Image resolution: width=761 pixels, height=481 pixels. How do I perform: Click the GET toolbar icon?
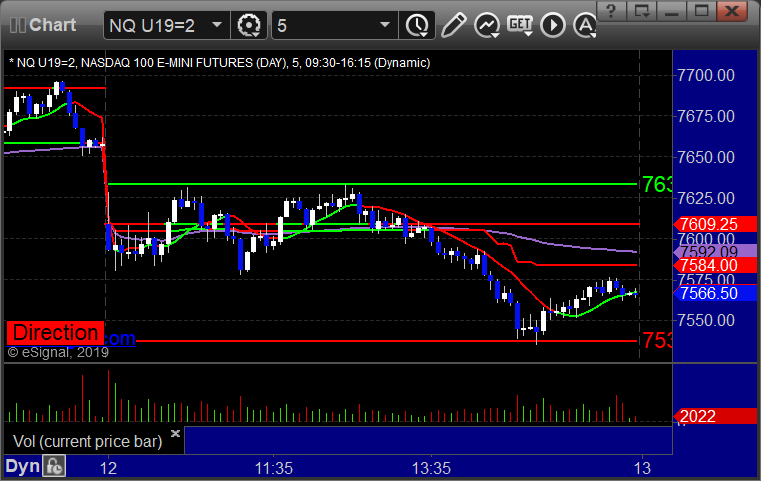[x=520, y=25]
